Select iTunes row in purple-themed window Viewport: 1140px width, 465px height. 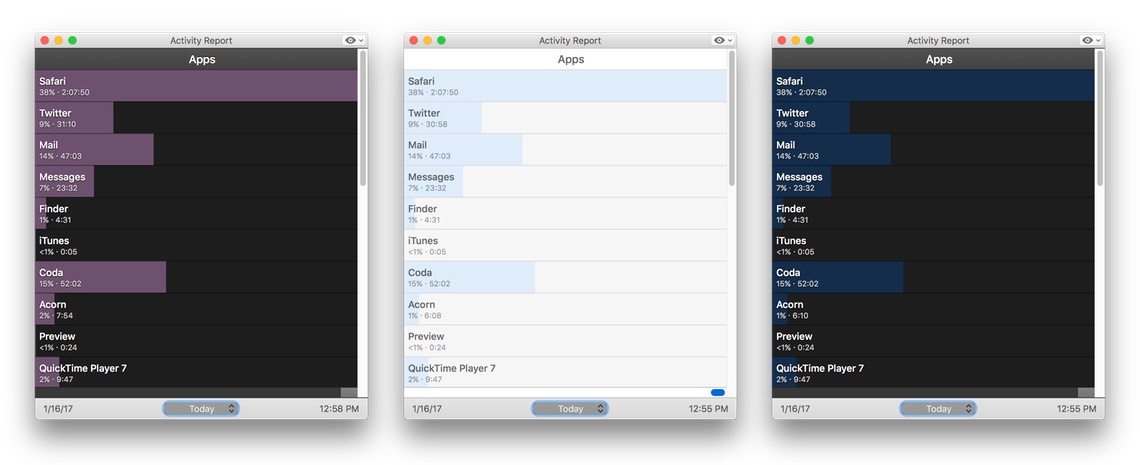point(196,246)
